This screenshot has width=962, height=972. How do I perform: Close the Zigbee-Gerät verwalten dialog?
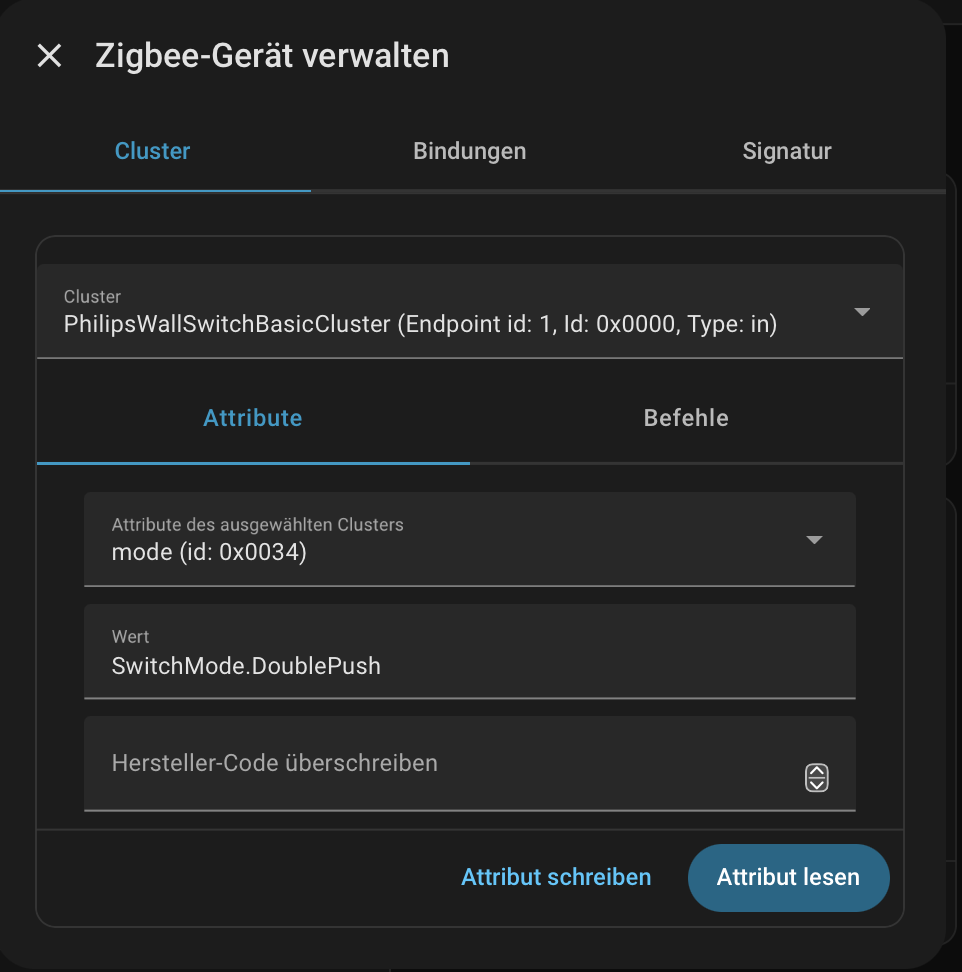click(x=49, y=56)
